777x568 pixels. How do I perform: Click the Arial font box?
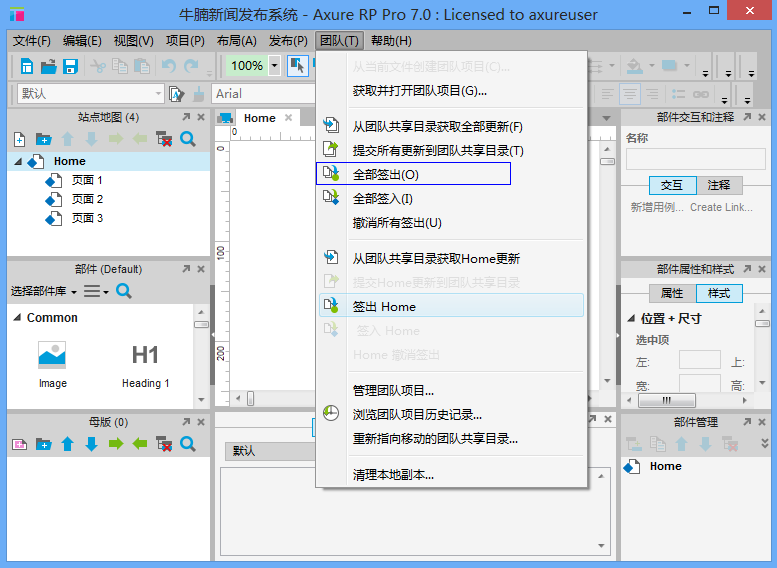[263, 94]
